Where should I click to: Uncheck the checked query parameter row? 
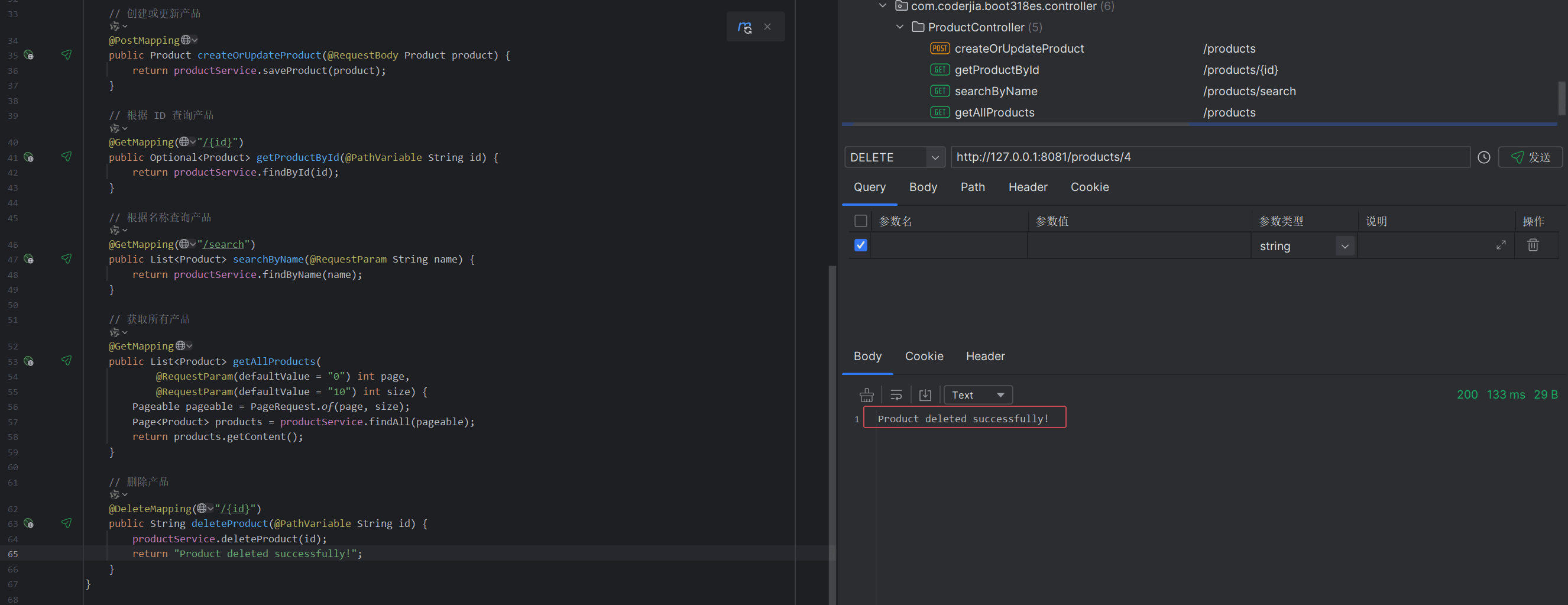[x=860, y=245]
